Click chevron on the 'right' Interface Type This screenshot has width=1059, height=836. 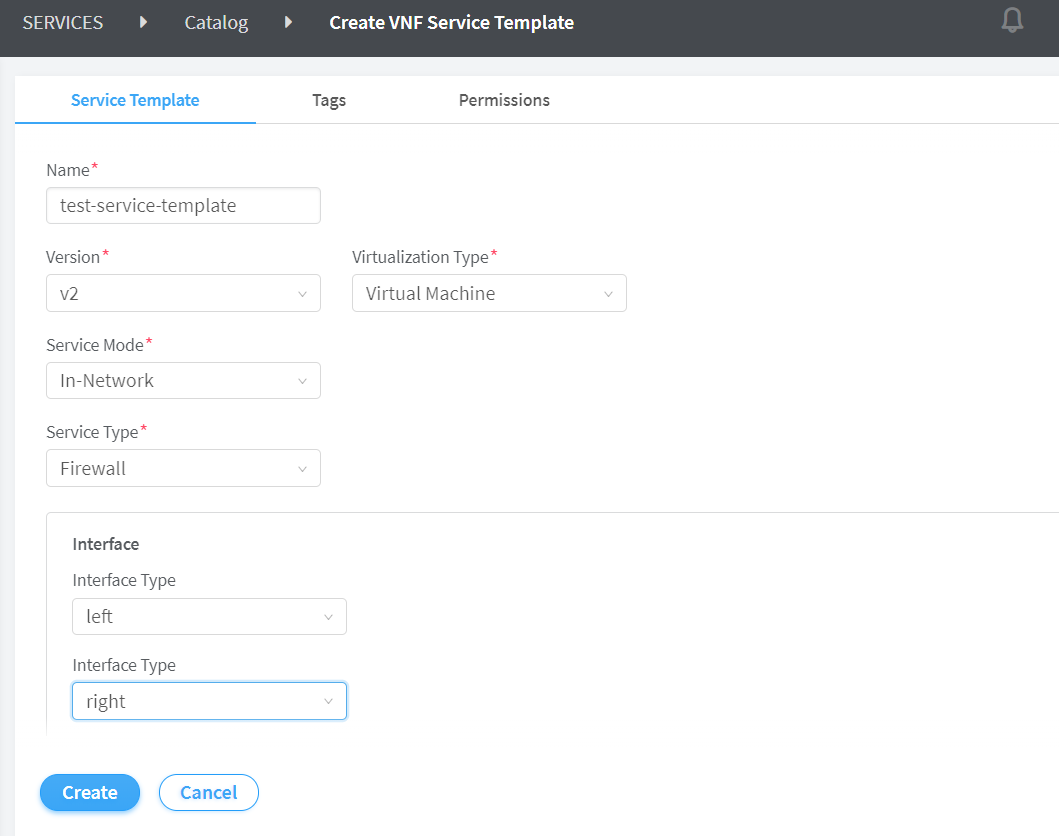[328, 702]
